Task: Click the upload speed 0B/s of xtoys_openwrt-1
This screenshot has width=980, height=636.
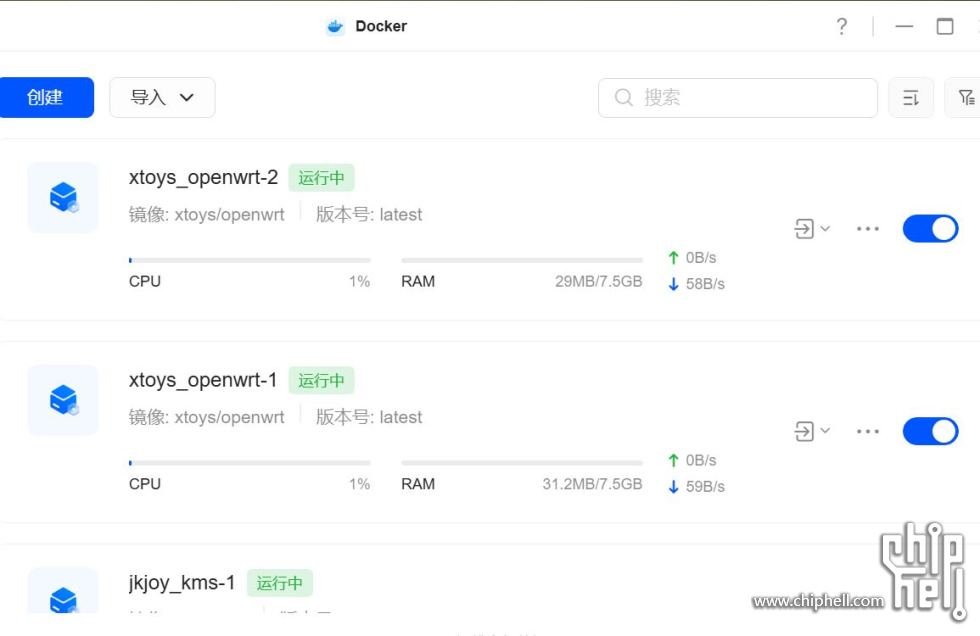Action: 701,460
